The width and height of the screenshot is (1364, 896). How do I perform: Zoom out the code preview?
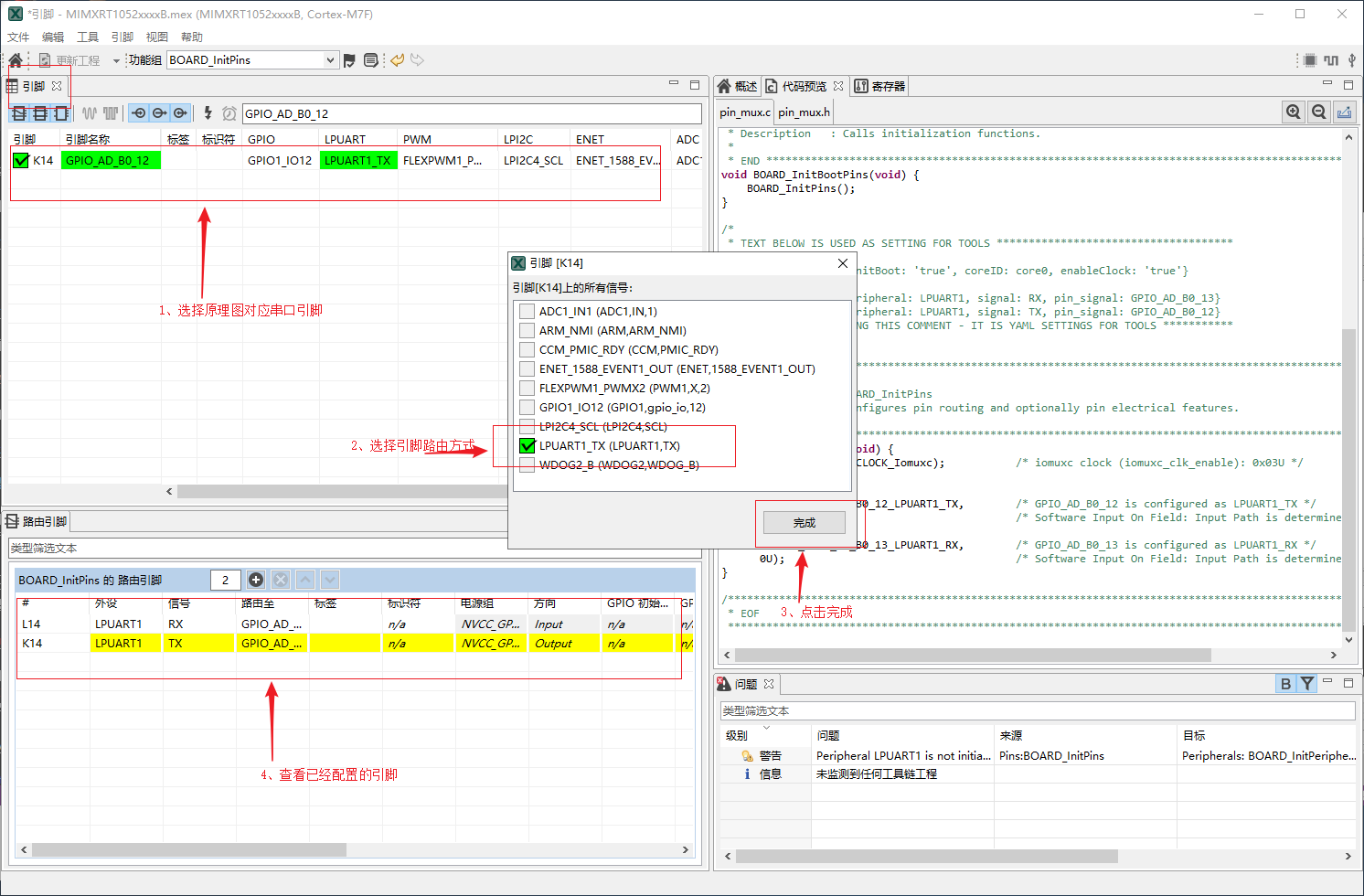(1318, 112)
